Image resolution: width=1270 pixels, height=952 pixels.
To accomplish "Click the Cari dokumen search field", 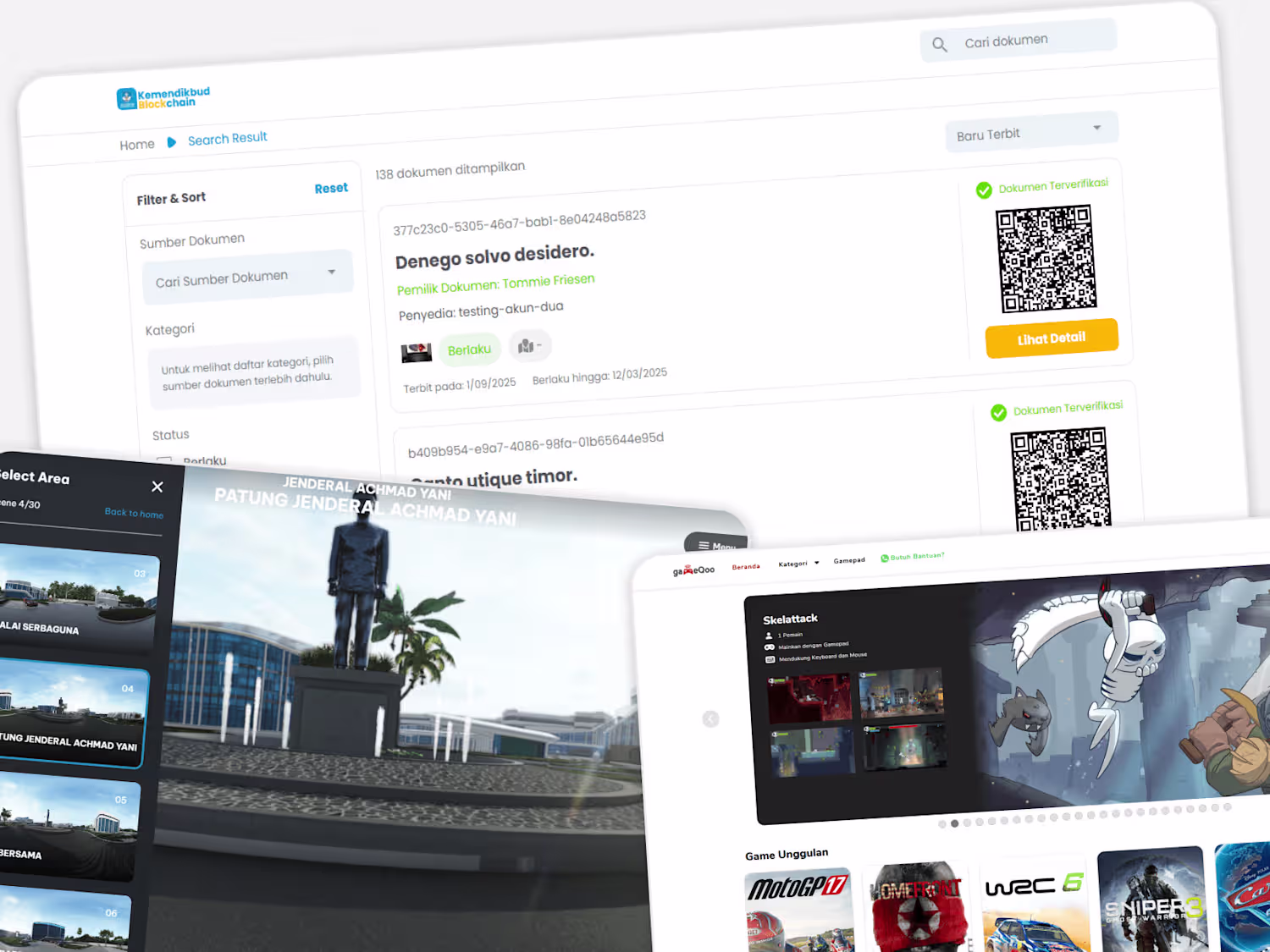I will (x=1019, y=41).
